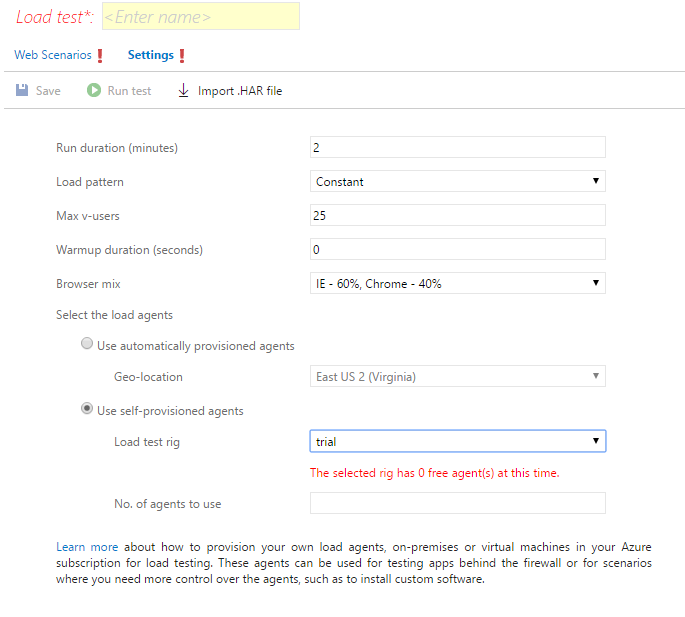
Task: Click the Load pattern label
Action: click(x=90, y=182)
